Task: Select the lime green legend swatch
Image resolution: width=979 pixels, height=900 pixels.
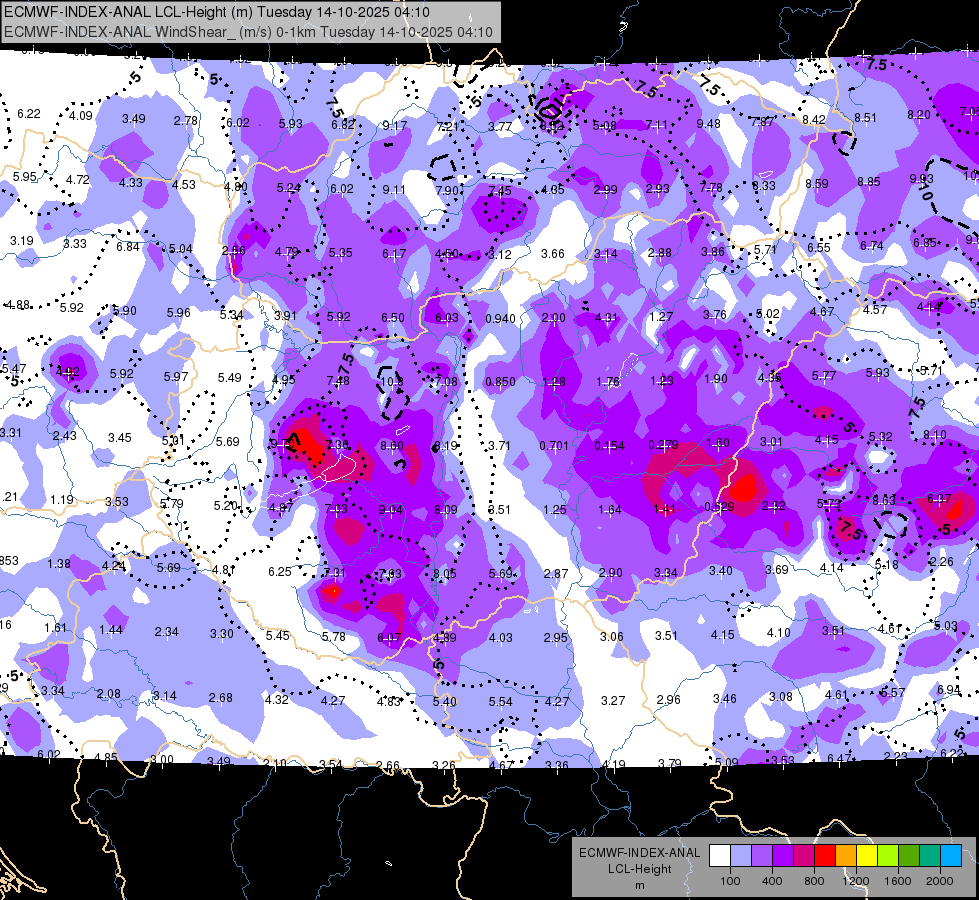Action: [x=888, y=856]
